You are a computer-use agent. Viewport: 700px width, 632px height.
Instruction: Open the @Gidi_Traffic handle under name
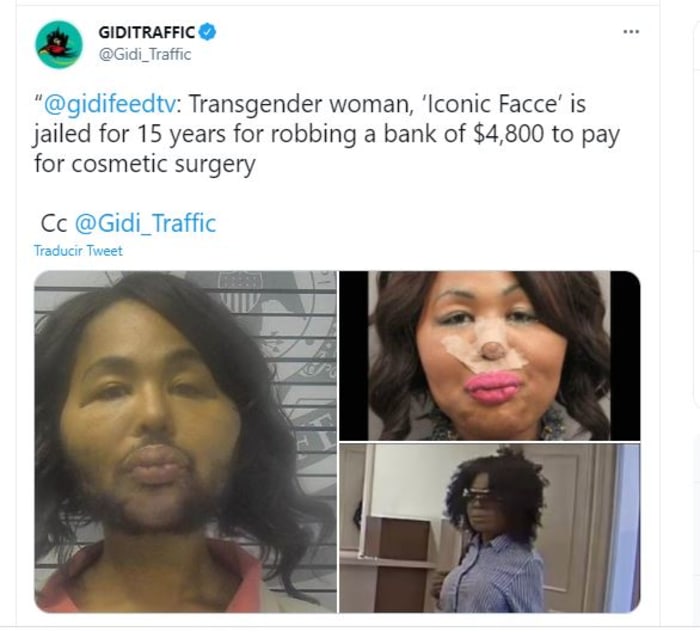click(144, 54)
